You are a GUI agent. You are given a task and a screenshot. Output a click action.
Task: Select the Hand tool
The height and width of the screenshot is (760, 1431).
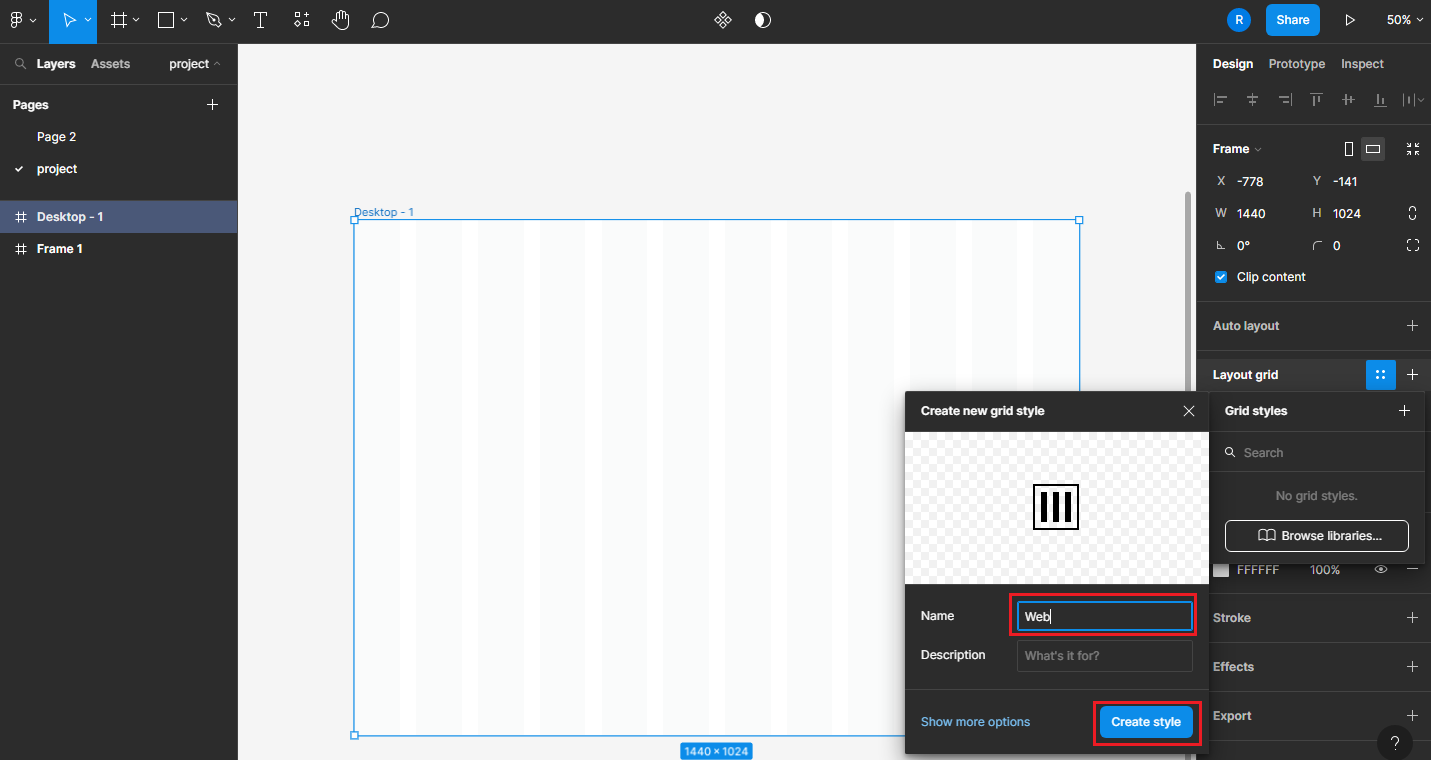(x=341, y=20)
